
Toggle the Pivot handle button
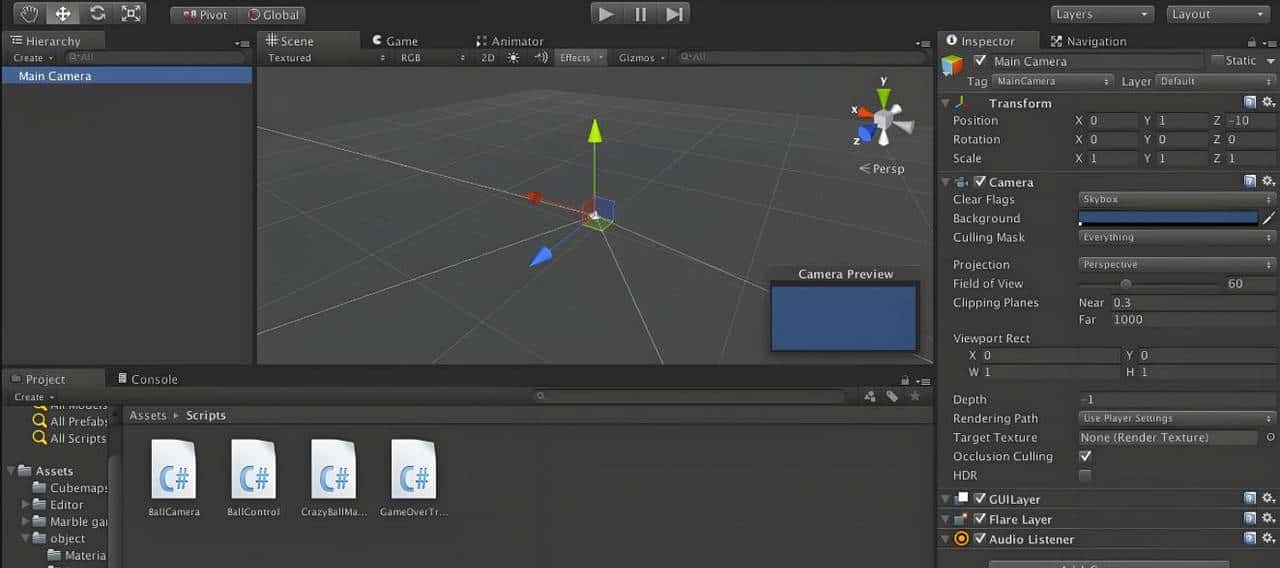(x=204, y=15)
